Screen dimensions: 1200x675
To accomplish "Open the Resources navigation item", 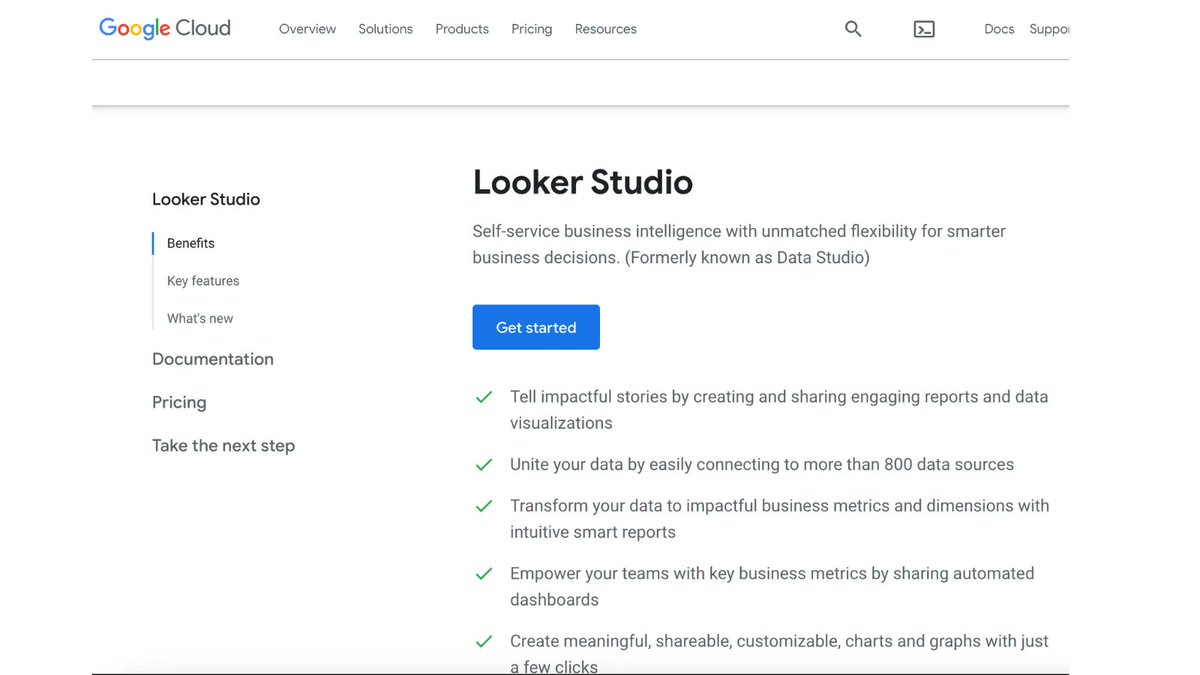I will (605, 28).
